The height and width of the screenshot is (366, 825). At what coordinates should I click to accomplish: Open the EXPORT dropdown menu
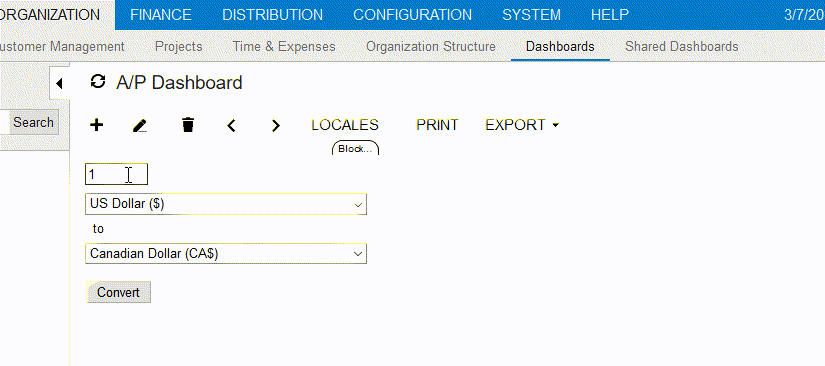click(x=522, y=125)
